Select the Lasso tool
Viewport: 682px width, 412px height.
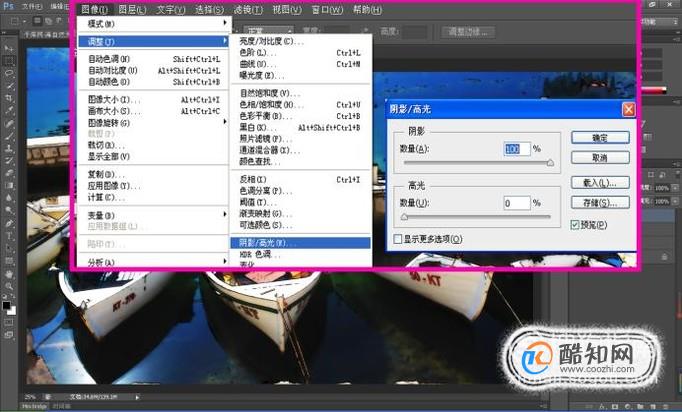[9, 74]
